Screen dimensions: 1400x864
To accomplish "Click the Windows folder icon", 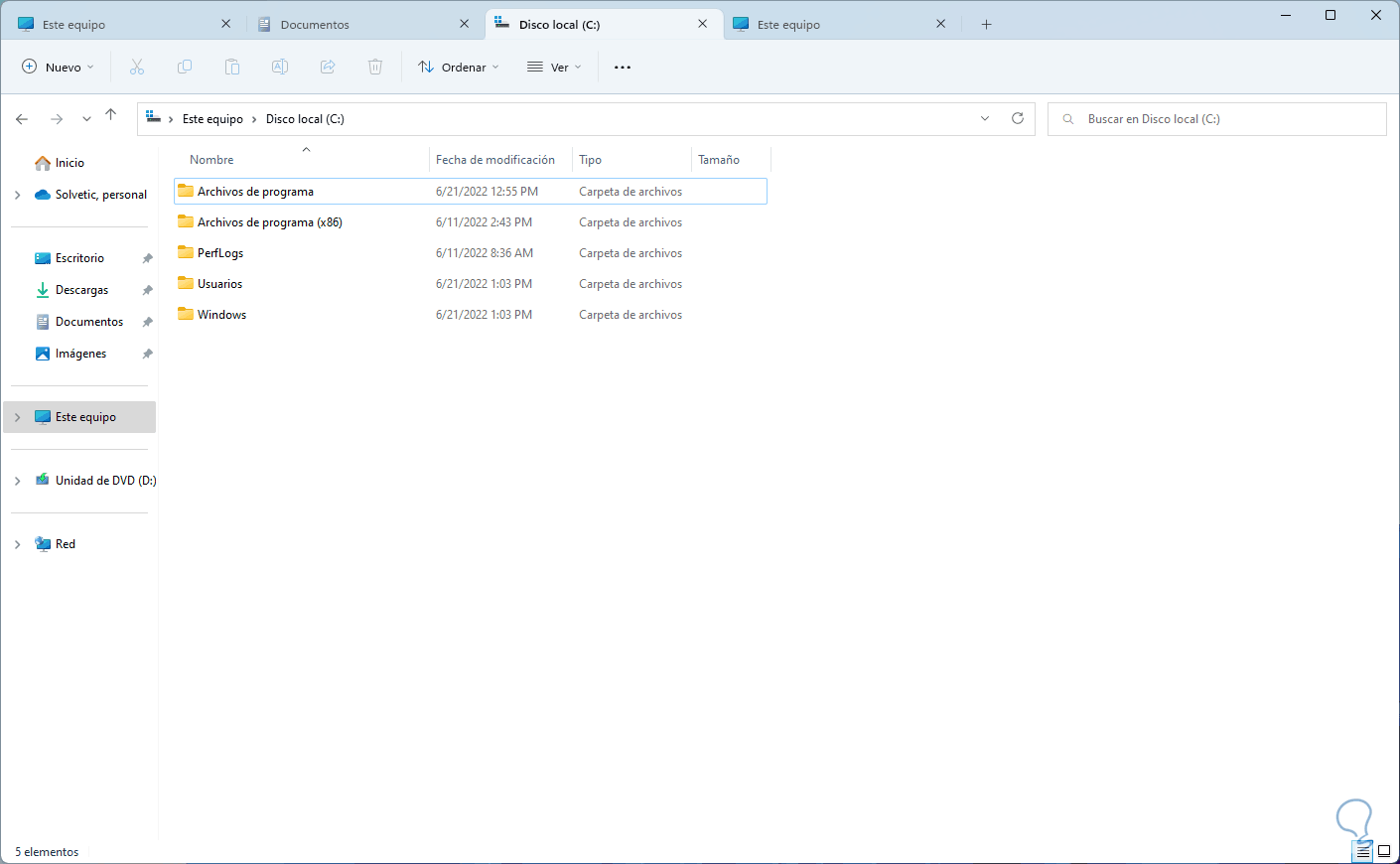I will tap(186, 314).
